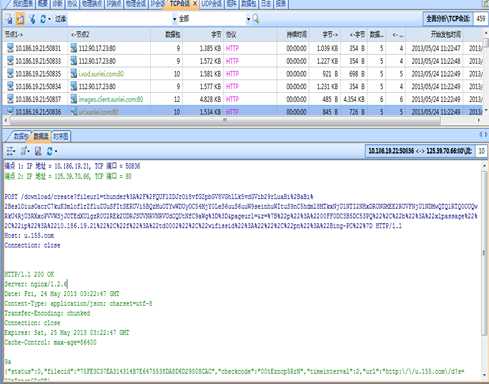489x384 pixels.
Task: Switch to the 矩阵 matrix tab
Action: click(x=232, y=4)
